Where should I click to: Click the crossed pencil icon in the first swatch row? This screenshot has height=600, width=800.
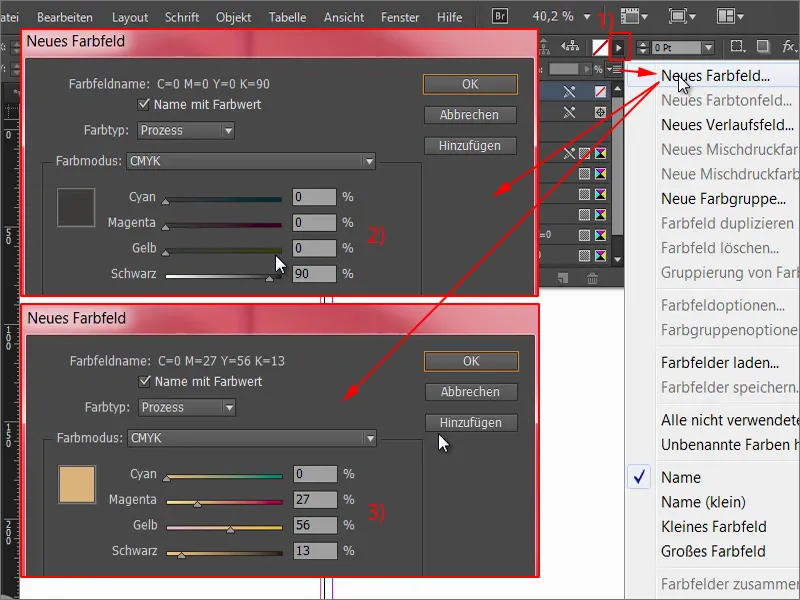(x=569, y=91)
